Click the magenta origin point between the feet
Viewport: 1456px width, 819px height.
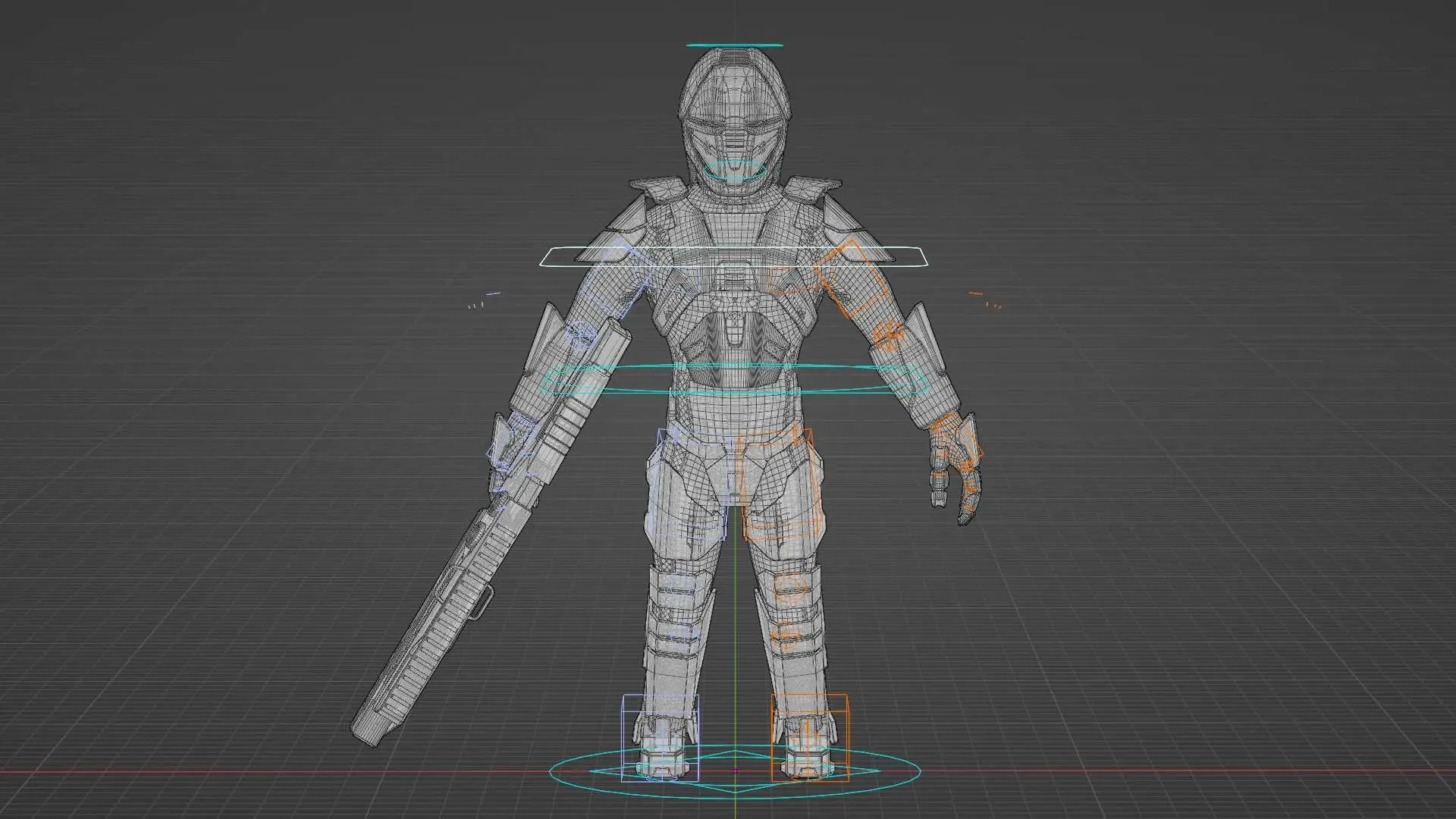tap(735, 771)
